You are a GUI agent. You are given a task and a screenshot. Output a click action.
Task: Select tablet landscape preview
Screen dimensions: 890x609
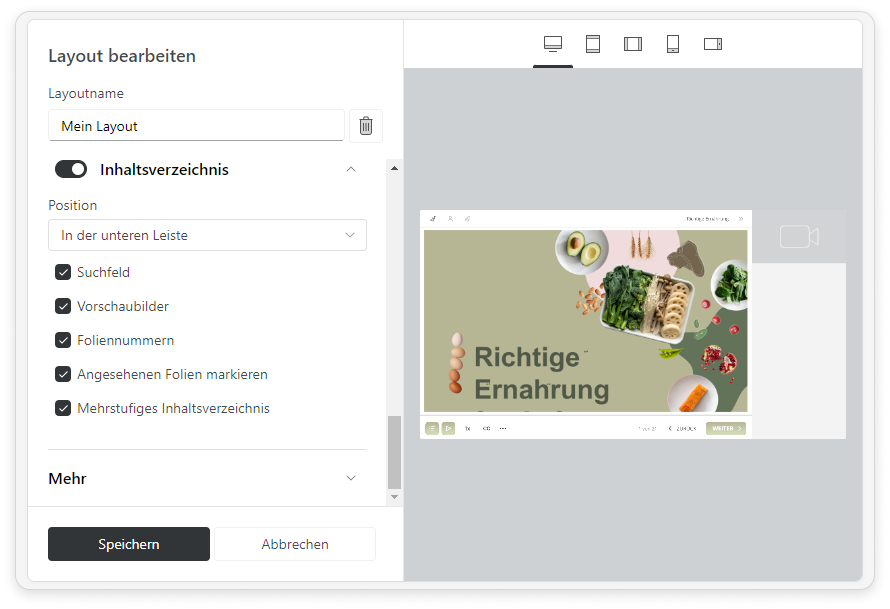(x=633, y=44)
